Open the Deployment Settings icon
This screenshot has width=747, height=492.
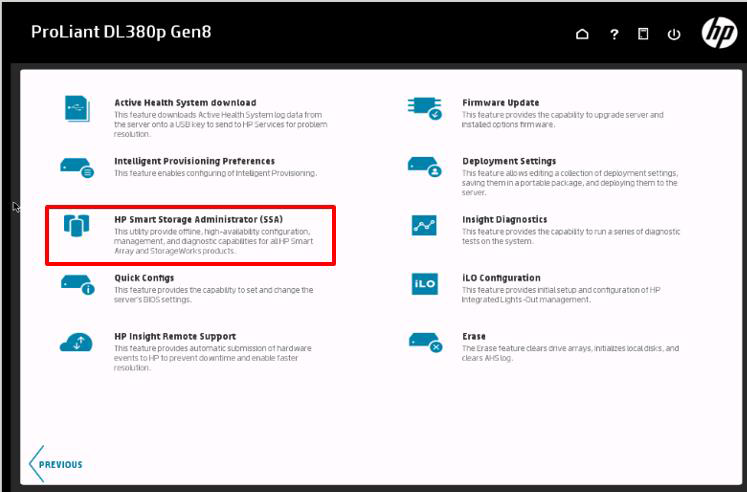(424, 166)
